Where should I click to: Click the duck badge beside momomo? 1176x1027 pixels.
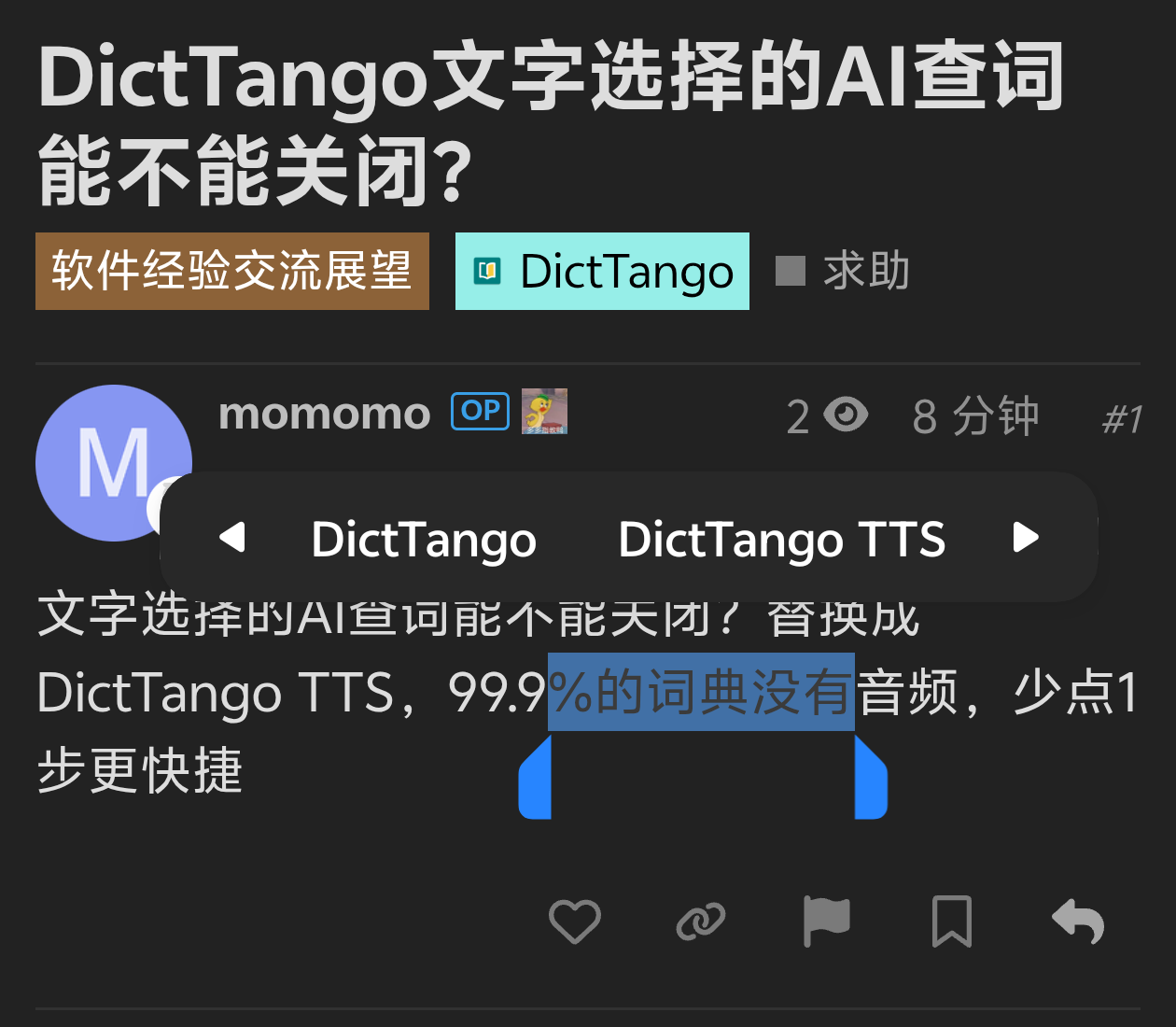[x=544, y=412]
